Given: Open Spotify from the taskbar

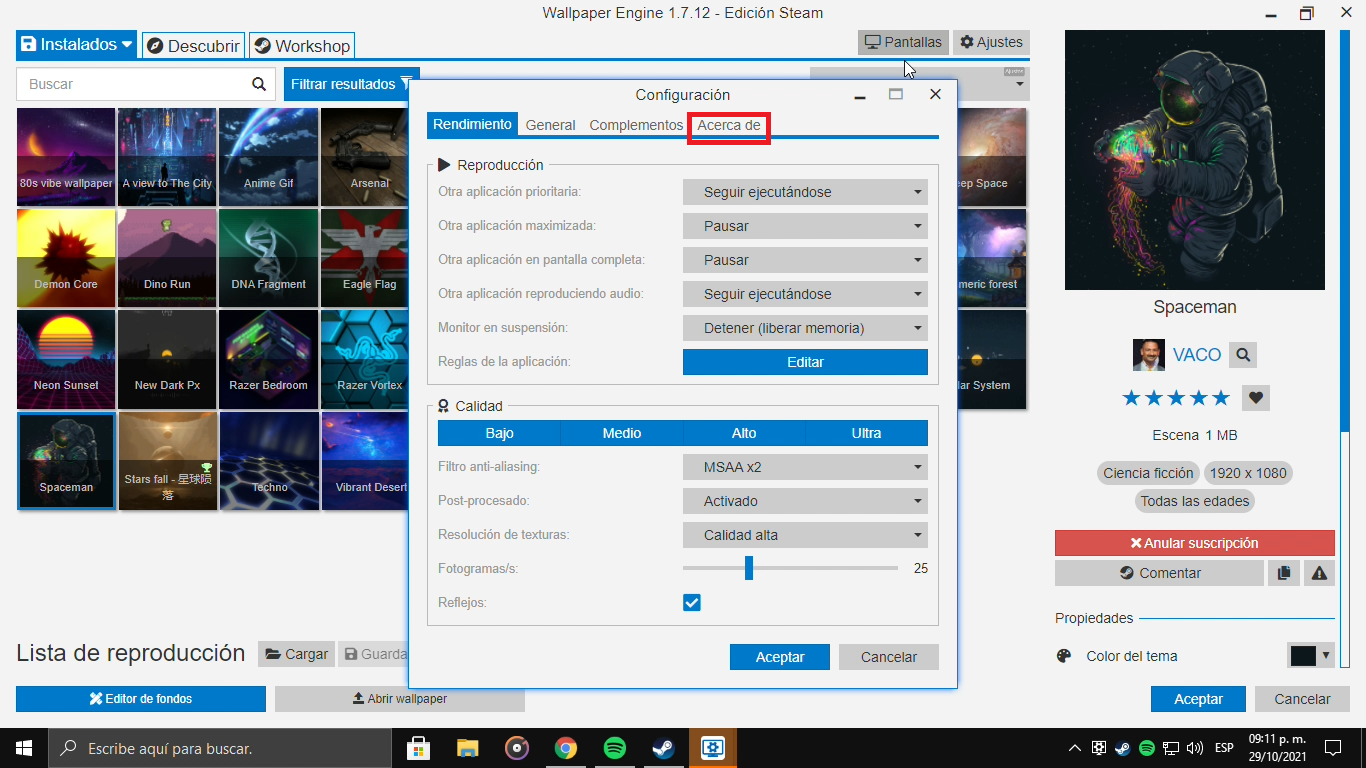Looking at the screenshot, I should 615,748.
